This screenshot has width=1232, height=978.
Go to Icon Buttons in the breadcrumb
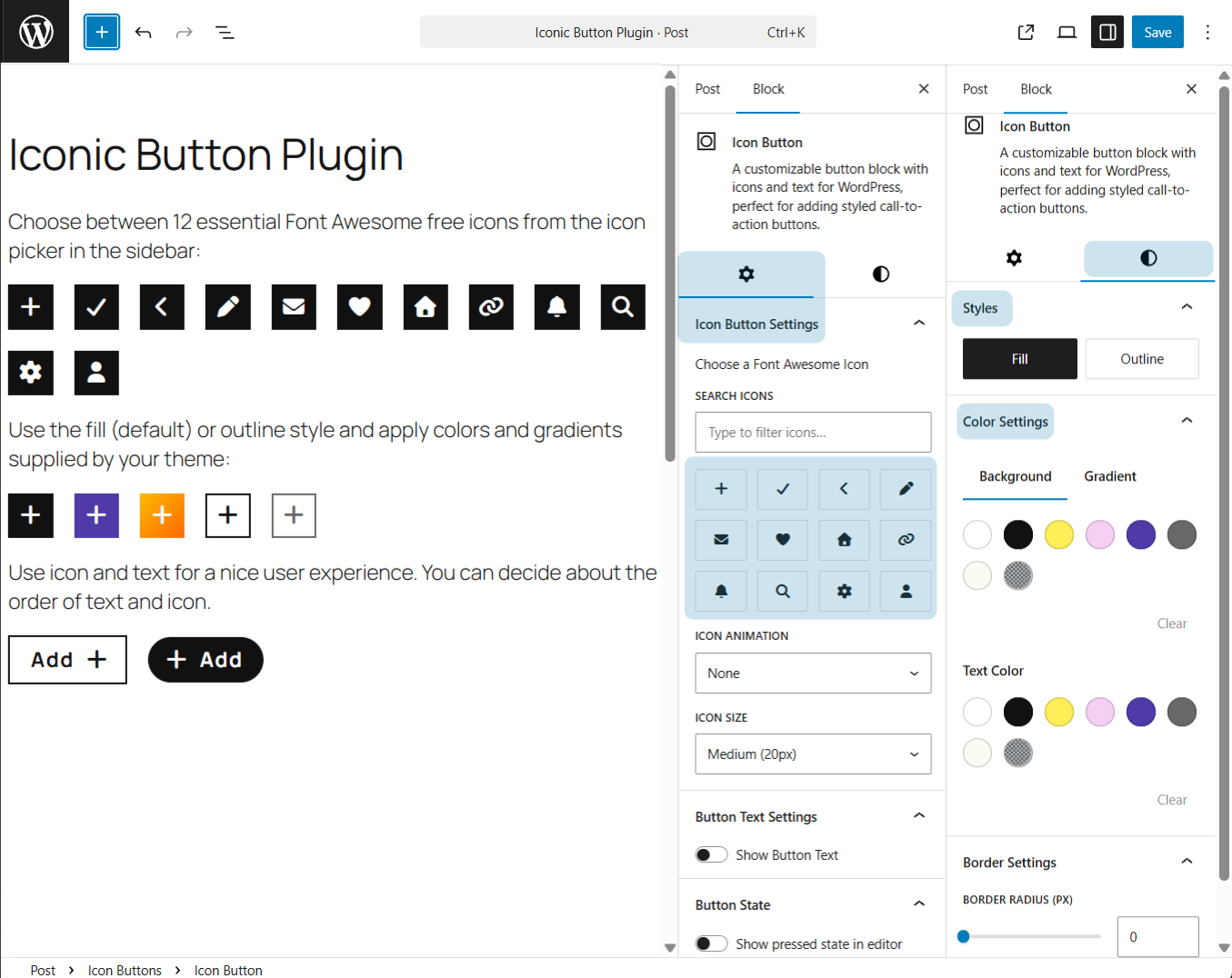pyautogui.click(x=125, y=970)
